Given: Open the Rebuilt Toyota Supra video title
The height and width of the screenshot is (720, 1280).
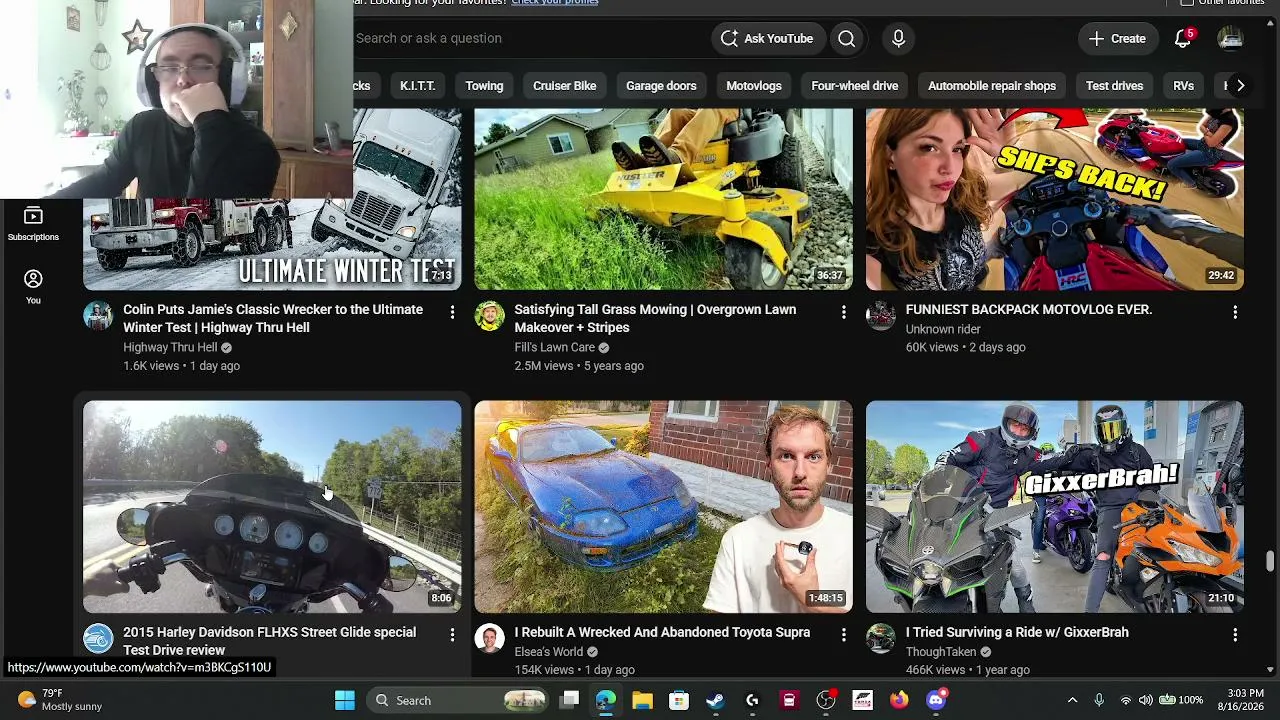Looking at the screenshot, I should pyautogui.click(x=662, y=632).
